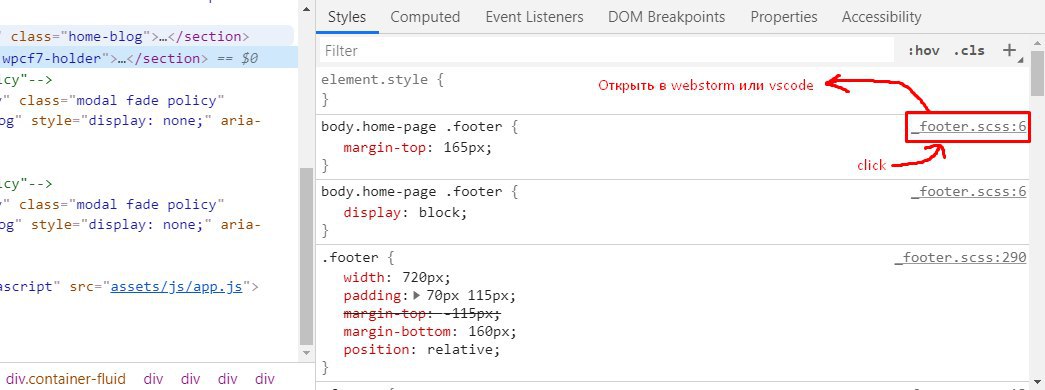Open the _footer.scss:290 source link

[960, 257]
